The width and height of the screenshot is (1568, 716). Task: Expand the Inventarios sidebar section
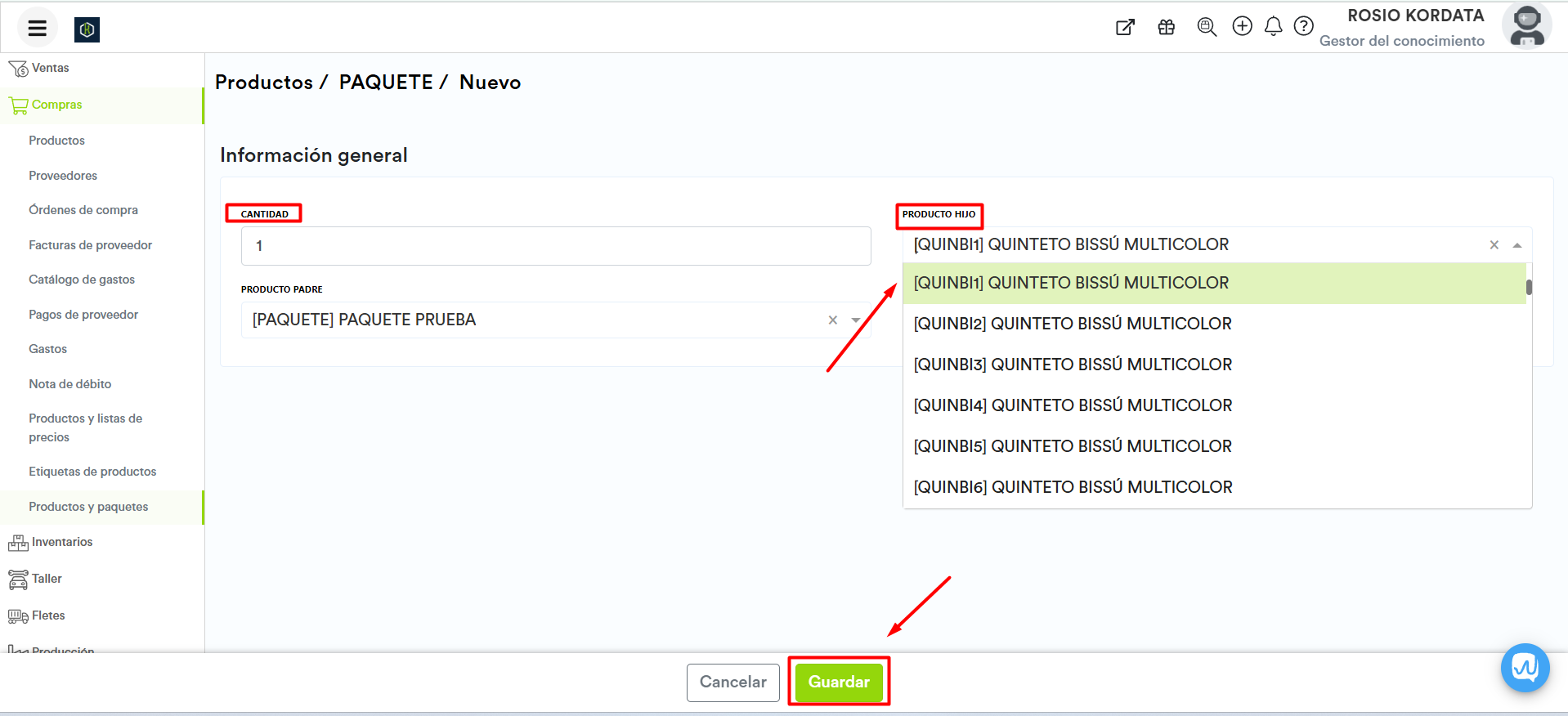(62, 542)
